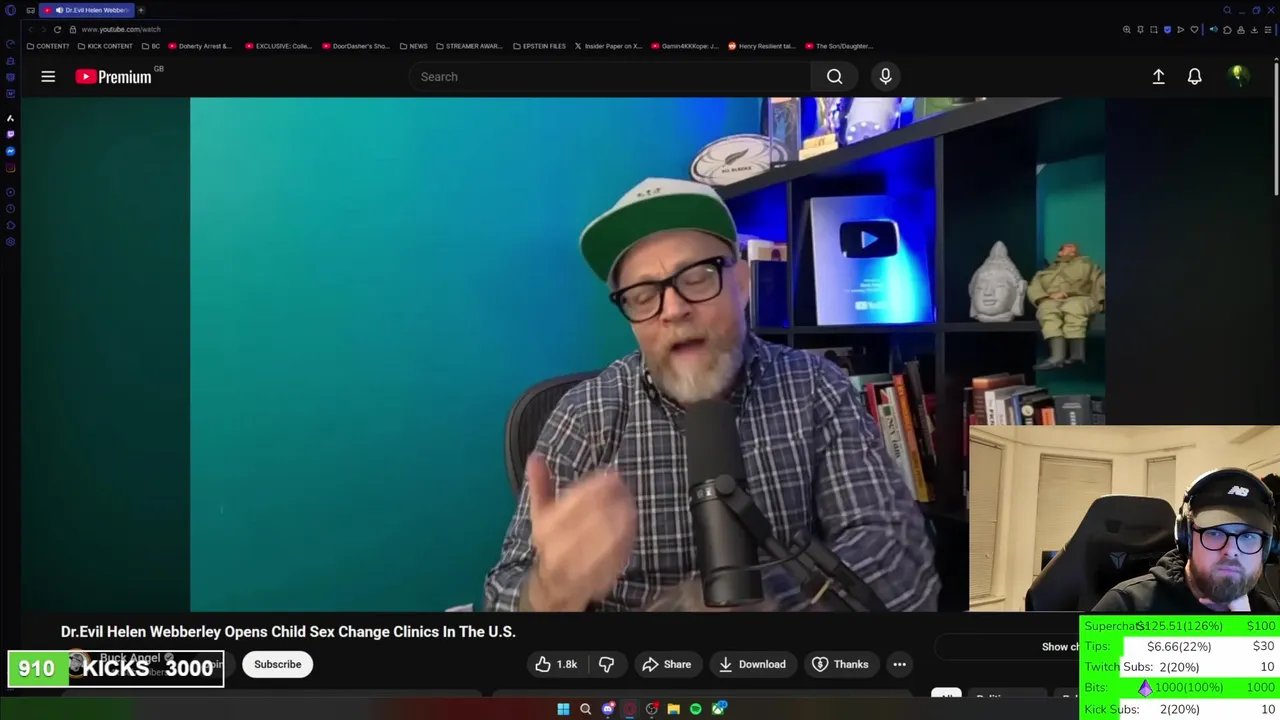Open the browser easy setup menu
The image size is (1280, 720).
point(1268,30)
